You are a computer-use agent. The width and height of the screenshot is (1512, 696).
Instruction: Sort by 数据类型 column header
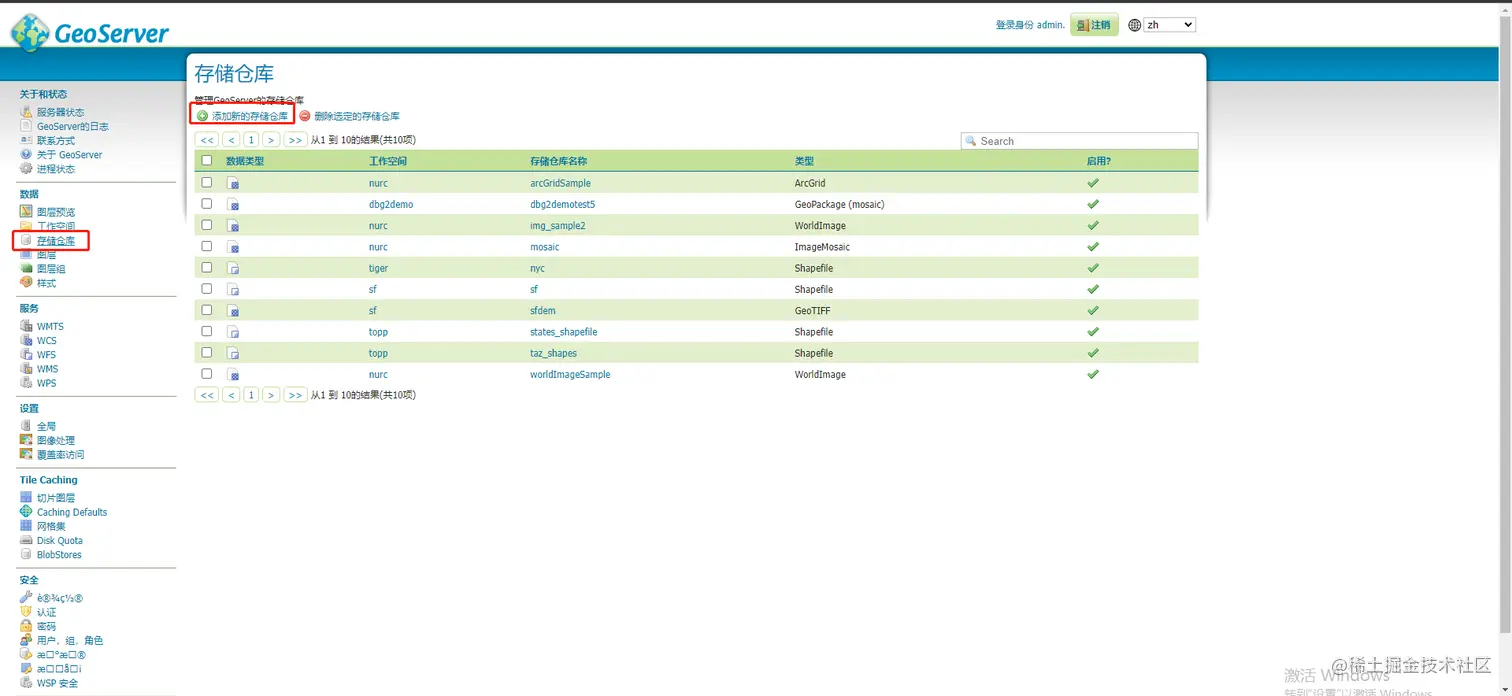245,161
